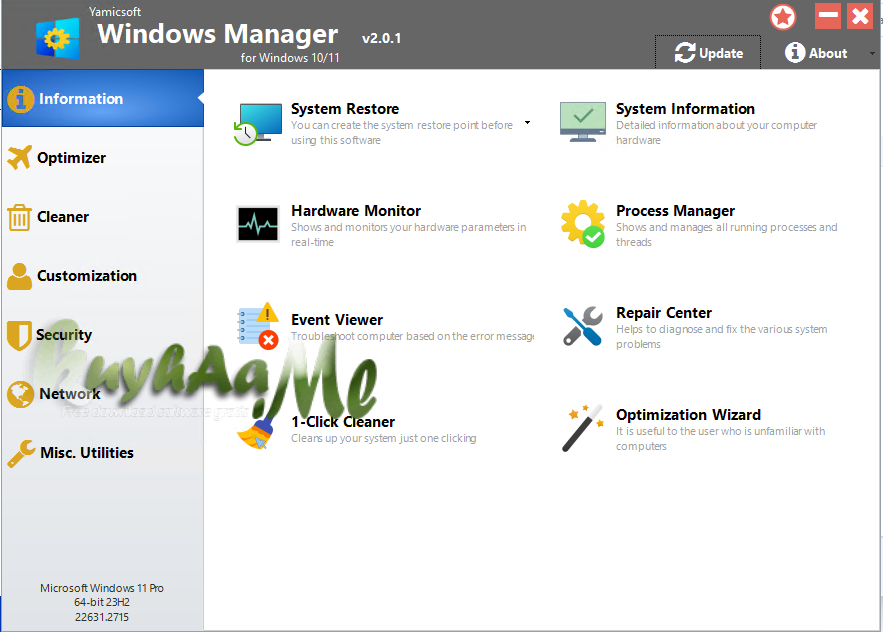Click the Information sidebar icon
The height and width of the screenshot is (632, 883).
pos(20,99)
